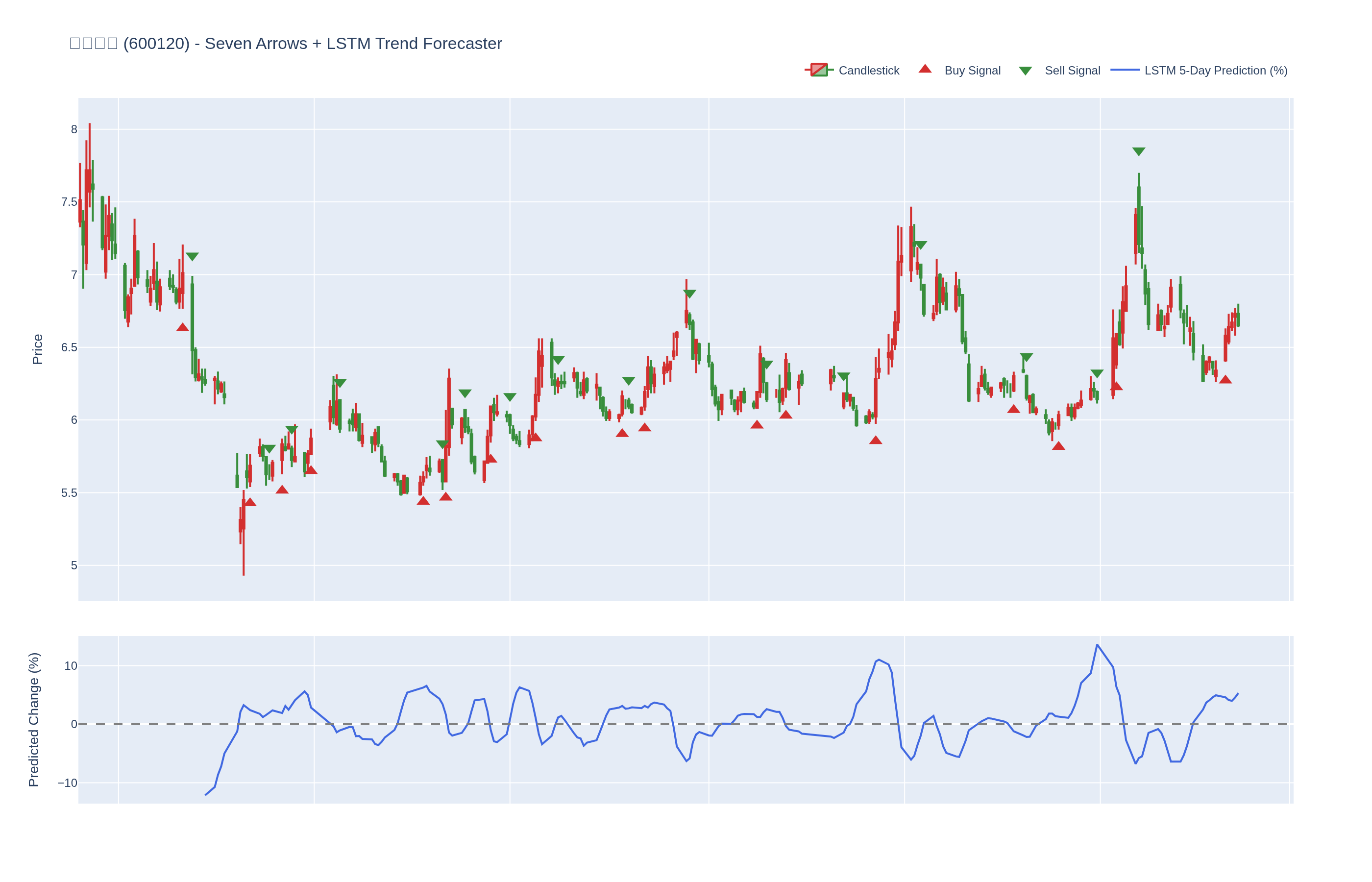Image resolution: width=1372 pixels, height=882 pixels.
Task: Click the Price y-axis title
Action: tap(37, 349)
